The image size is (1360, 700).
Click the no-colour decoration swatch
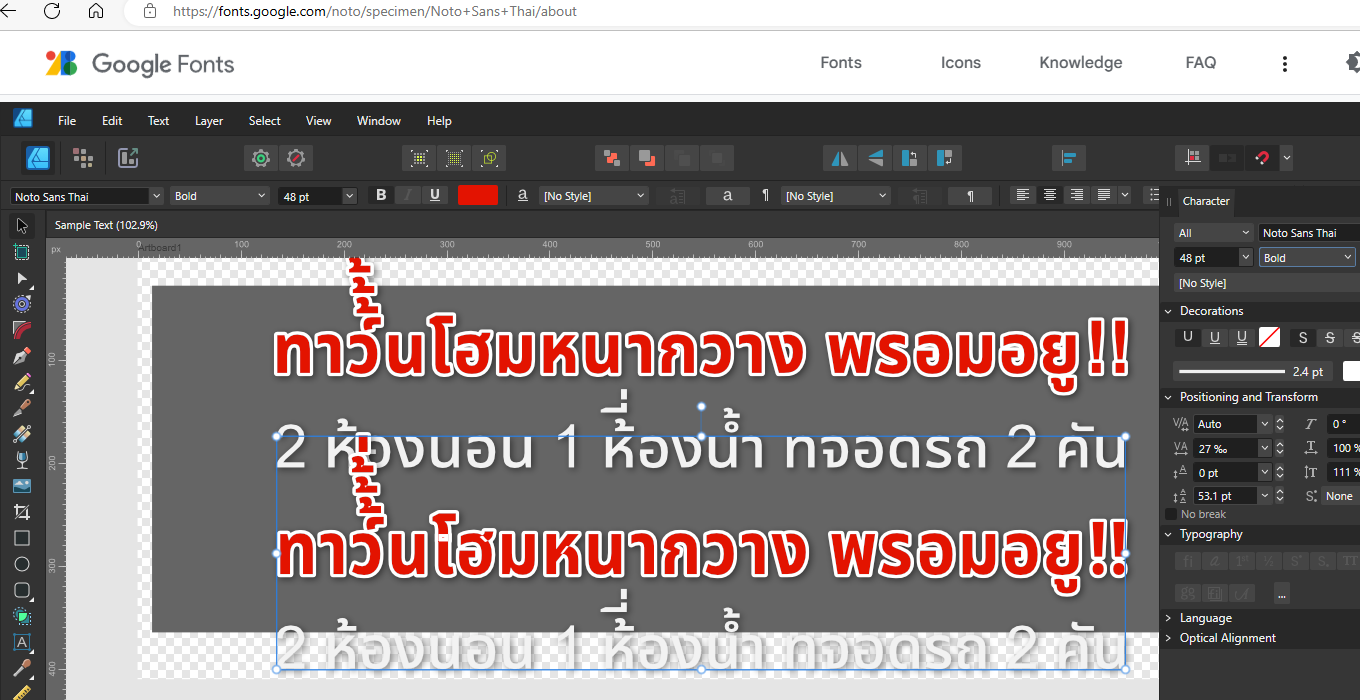tap(1269, 337)
